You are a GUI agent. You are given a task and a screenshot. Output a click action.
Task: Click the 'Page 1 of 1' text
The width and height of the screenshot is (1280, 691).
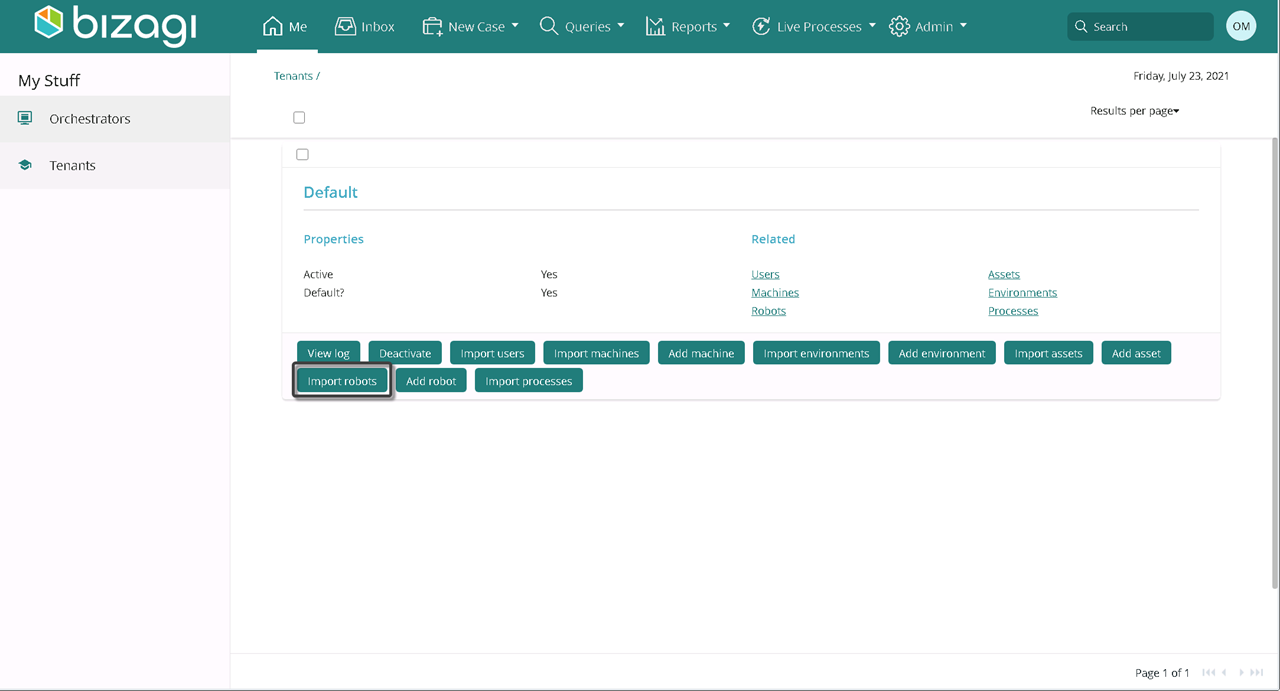pyautogui.click(x=1162, y=673)
